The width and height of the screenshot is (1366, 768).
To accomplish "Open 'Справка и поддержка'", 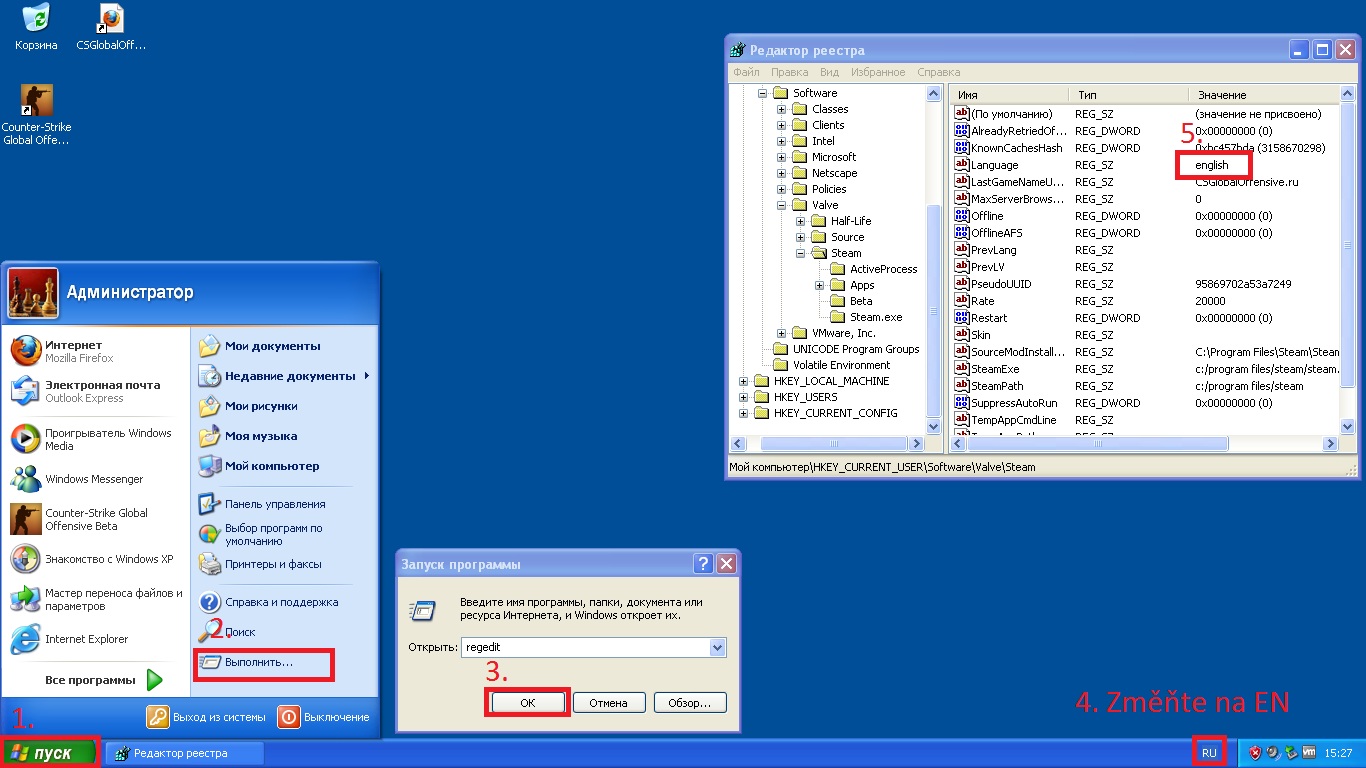I will pyautogui.click(x=284, y=602).
